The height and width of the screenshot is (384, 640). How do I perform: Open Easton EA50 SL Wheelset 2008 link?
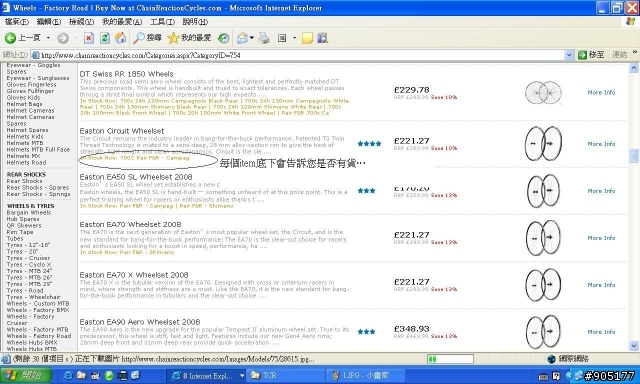click(136, 177)
